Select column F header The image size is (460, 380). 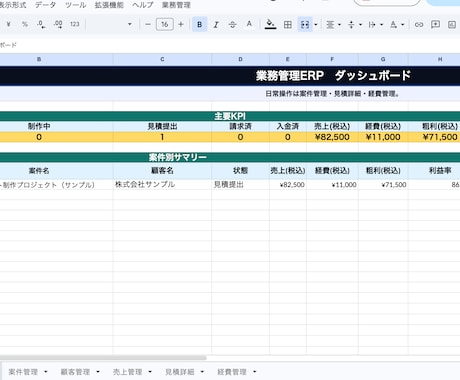(332, 59)
